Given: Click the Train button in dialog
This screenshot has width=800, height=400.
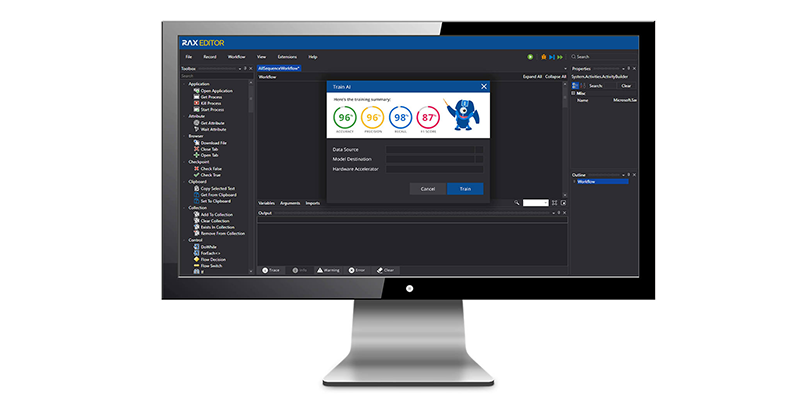Looking at the screenshot, I should (x=465, y=189).
